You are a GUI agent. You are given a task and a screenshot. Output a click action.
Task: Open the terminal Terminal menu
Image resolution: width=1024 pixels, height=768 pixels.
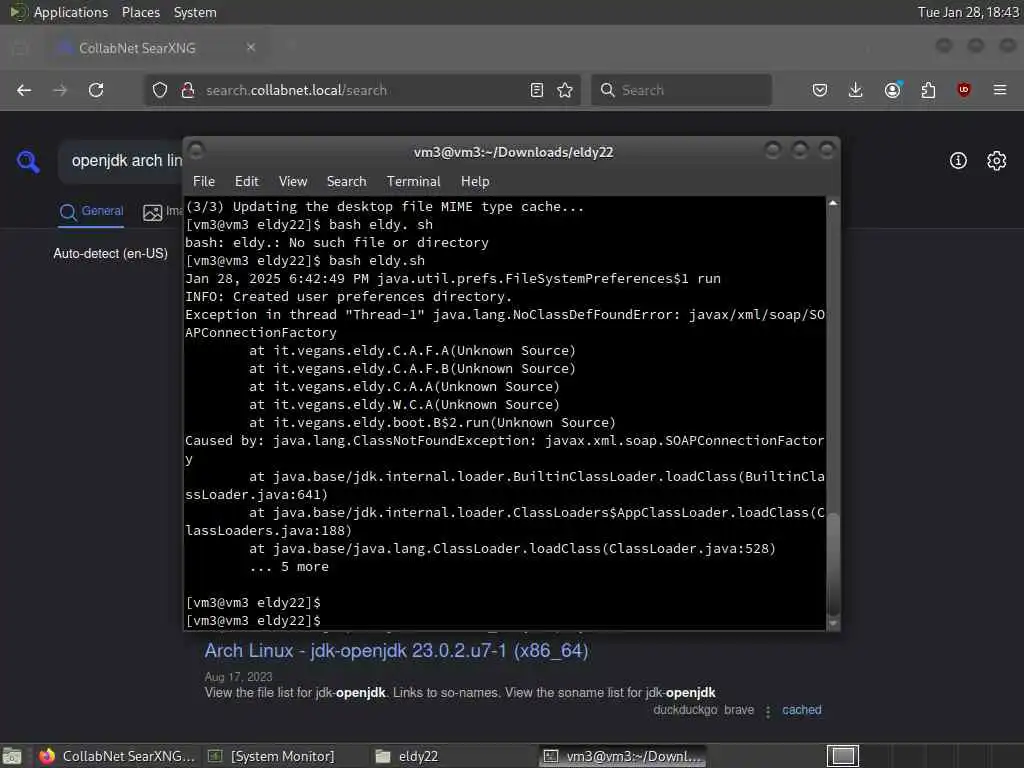coord(413,182)
